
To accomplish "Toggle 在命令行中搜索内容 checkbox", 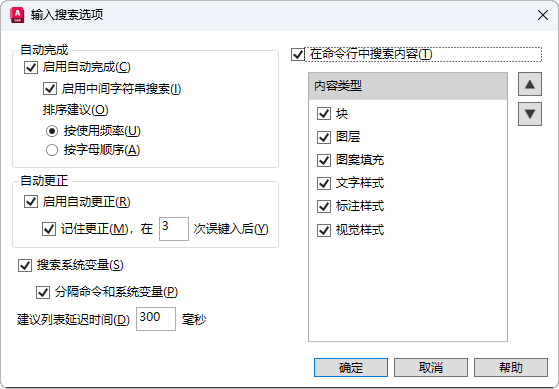I will [298, 55].
